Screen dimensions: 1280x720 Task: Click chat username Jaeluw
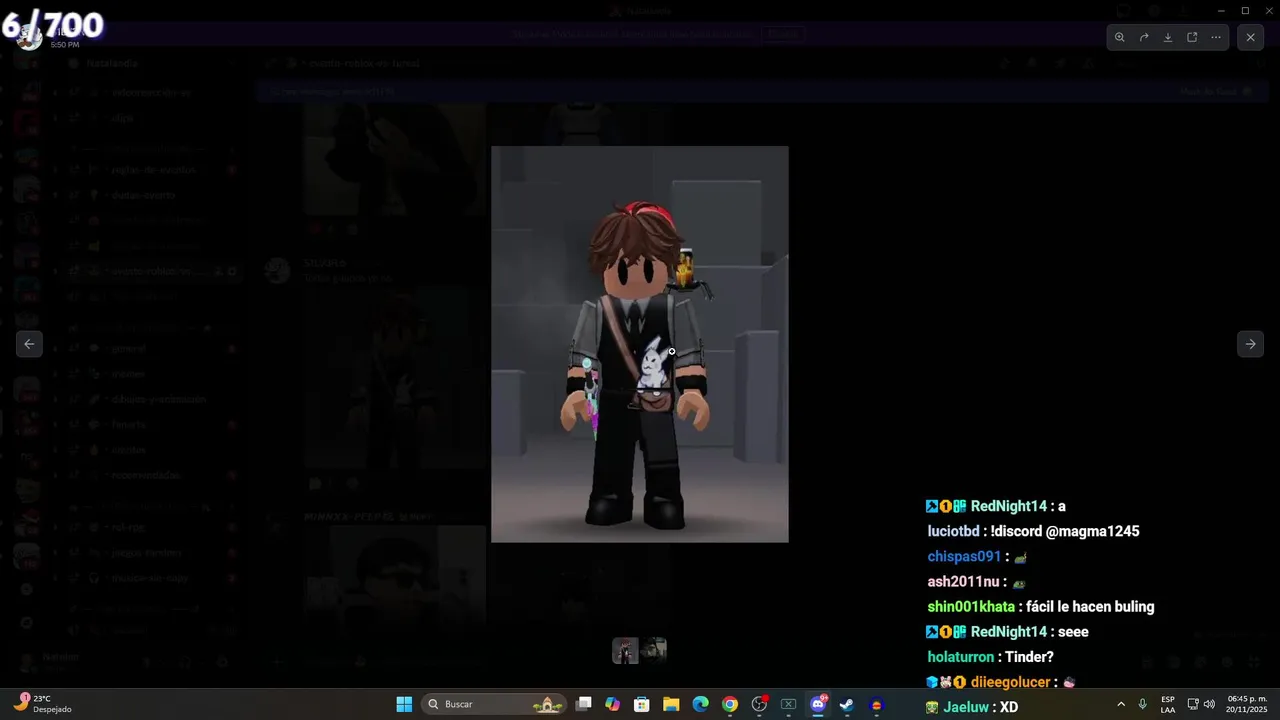(x=966, y=707)
